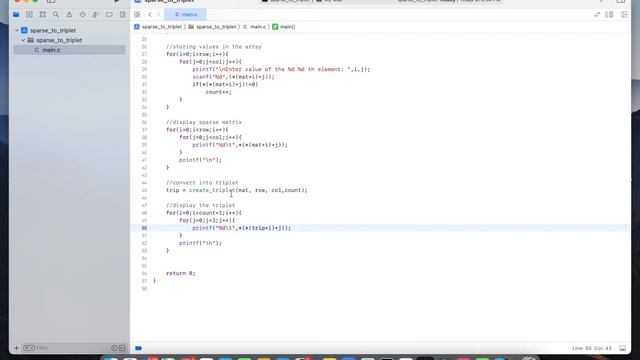Open sparse_to_triplet folder in jump bar
The width and height of the screenshot is (640, 360).
pos(212,27)
